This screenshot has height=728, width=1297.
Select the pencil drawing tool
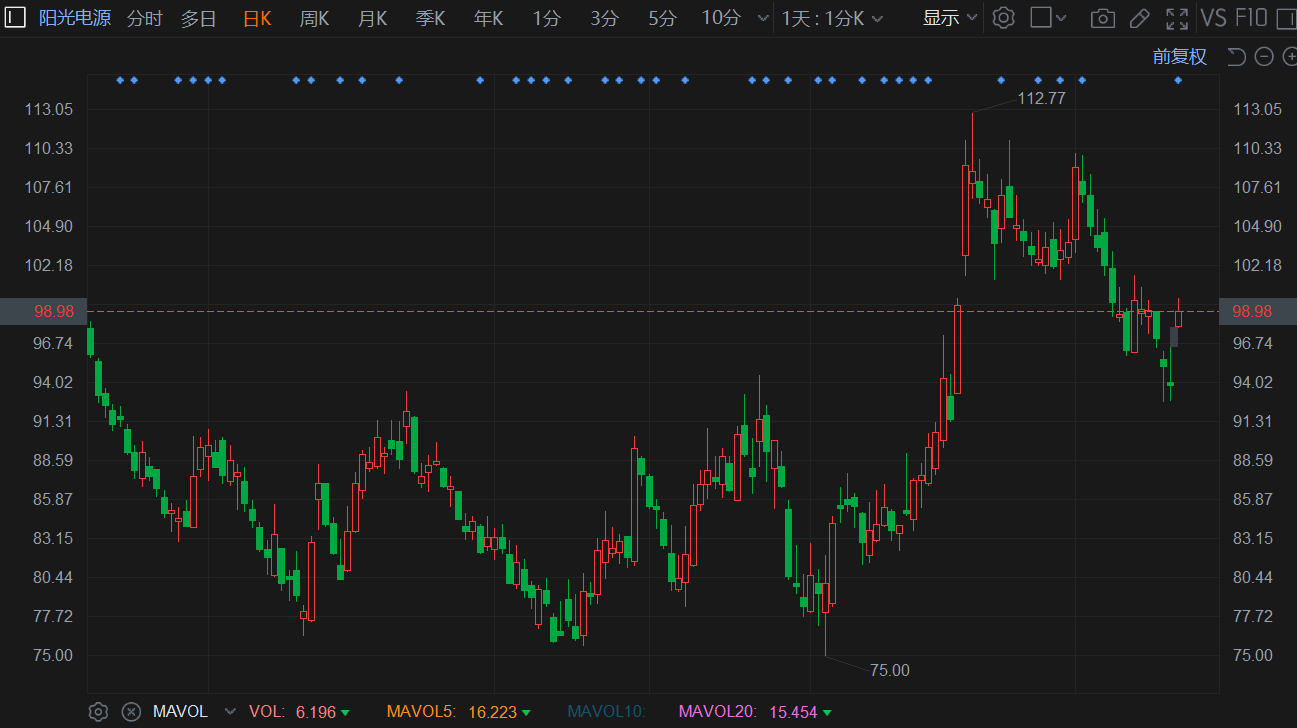(x=1139, y=18)
